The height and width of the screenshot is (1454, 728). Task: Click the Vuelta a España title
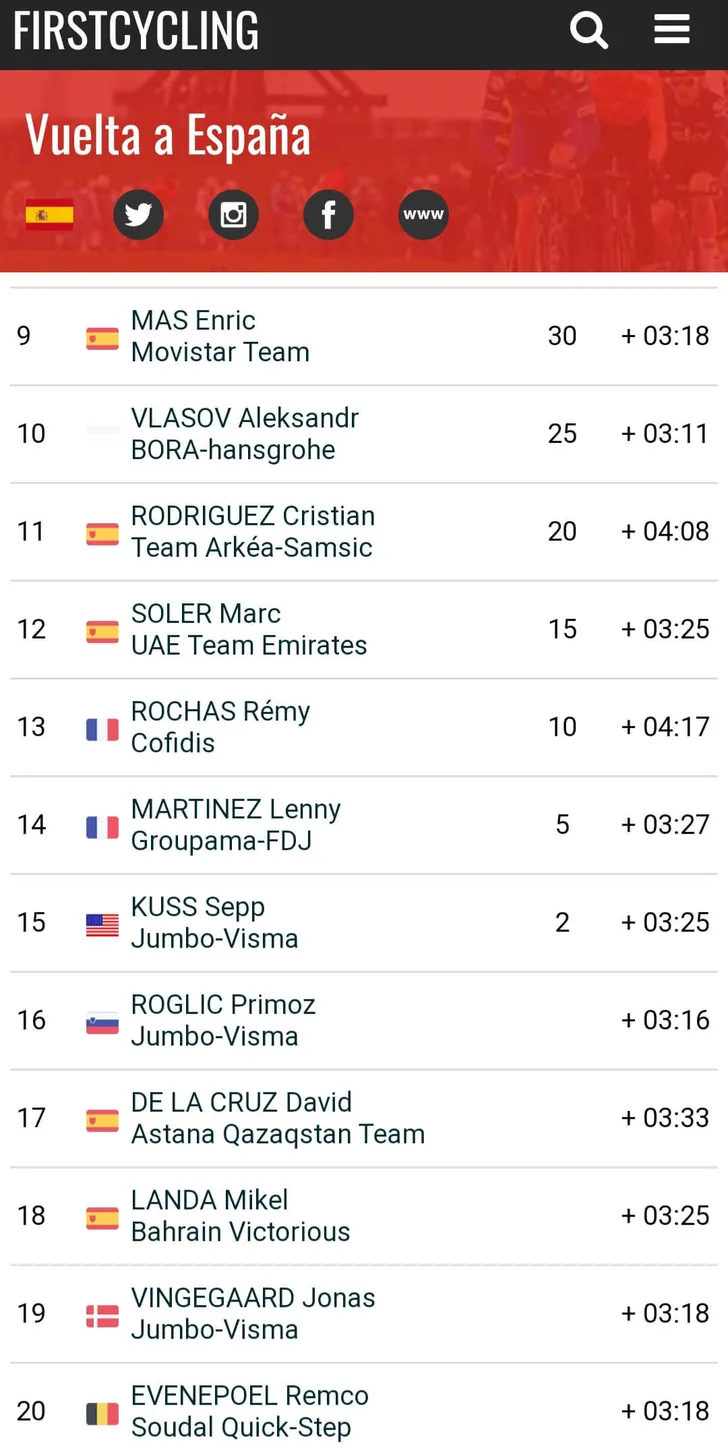(168, 135)
